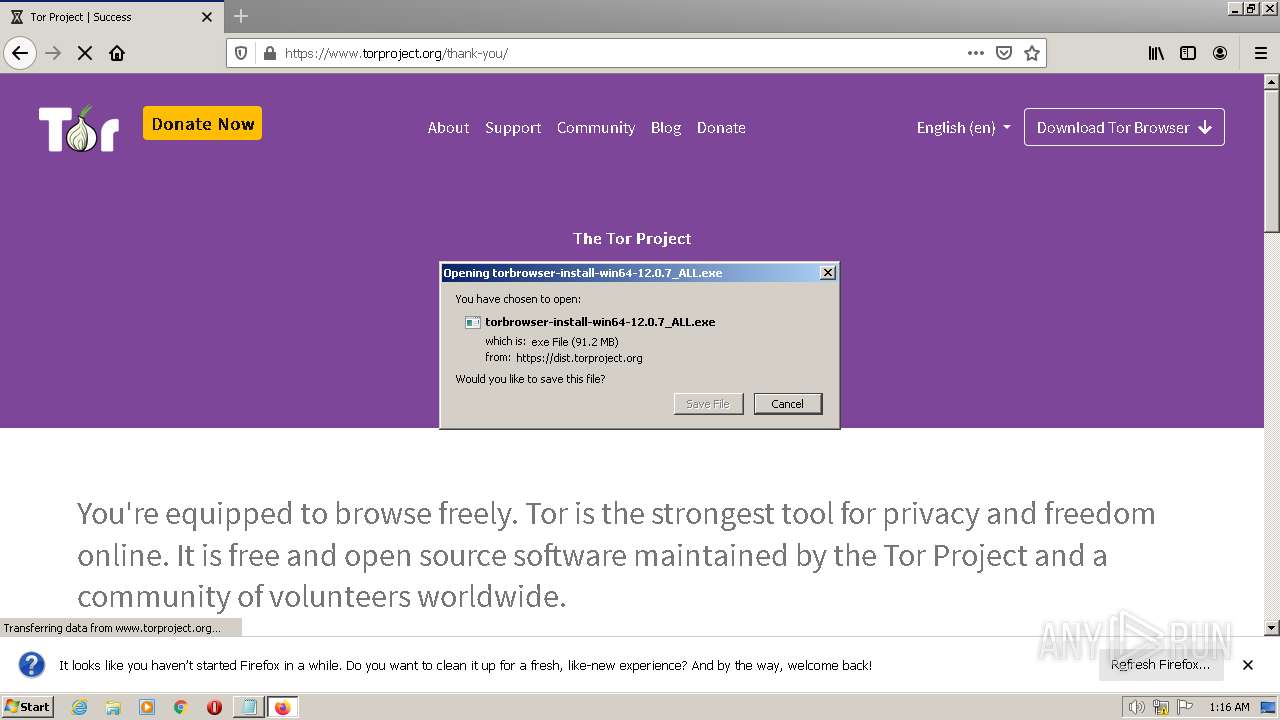Open a new tab with plus
Image resolution: width=1280 pixels, height=720 pixels.
click(x=241, y=16)
